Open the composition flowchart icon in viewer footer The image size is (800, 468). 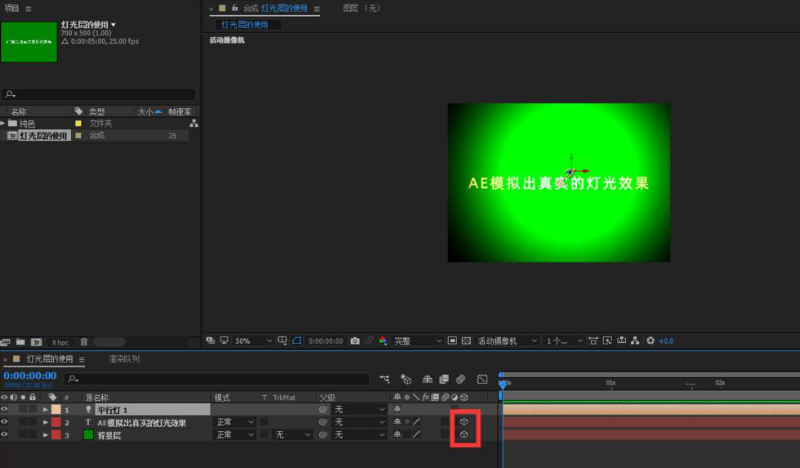click(x=635, y=340)
